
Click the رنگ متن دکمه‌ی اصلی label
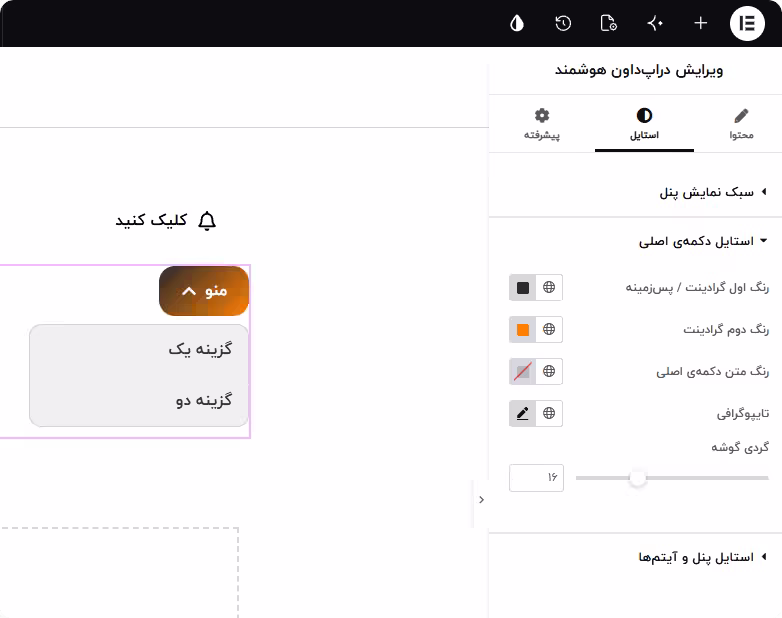click(713, 372)
